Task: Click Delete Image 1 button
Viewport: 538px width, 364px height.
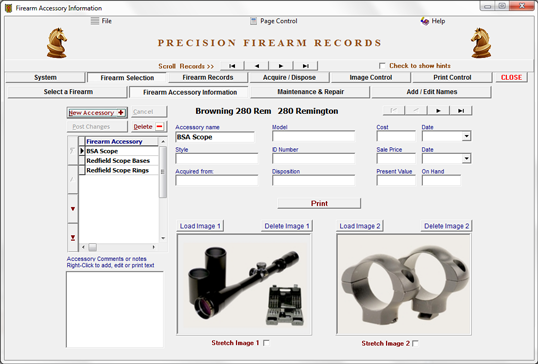Action: (287, 226)
